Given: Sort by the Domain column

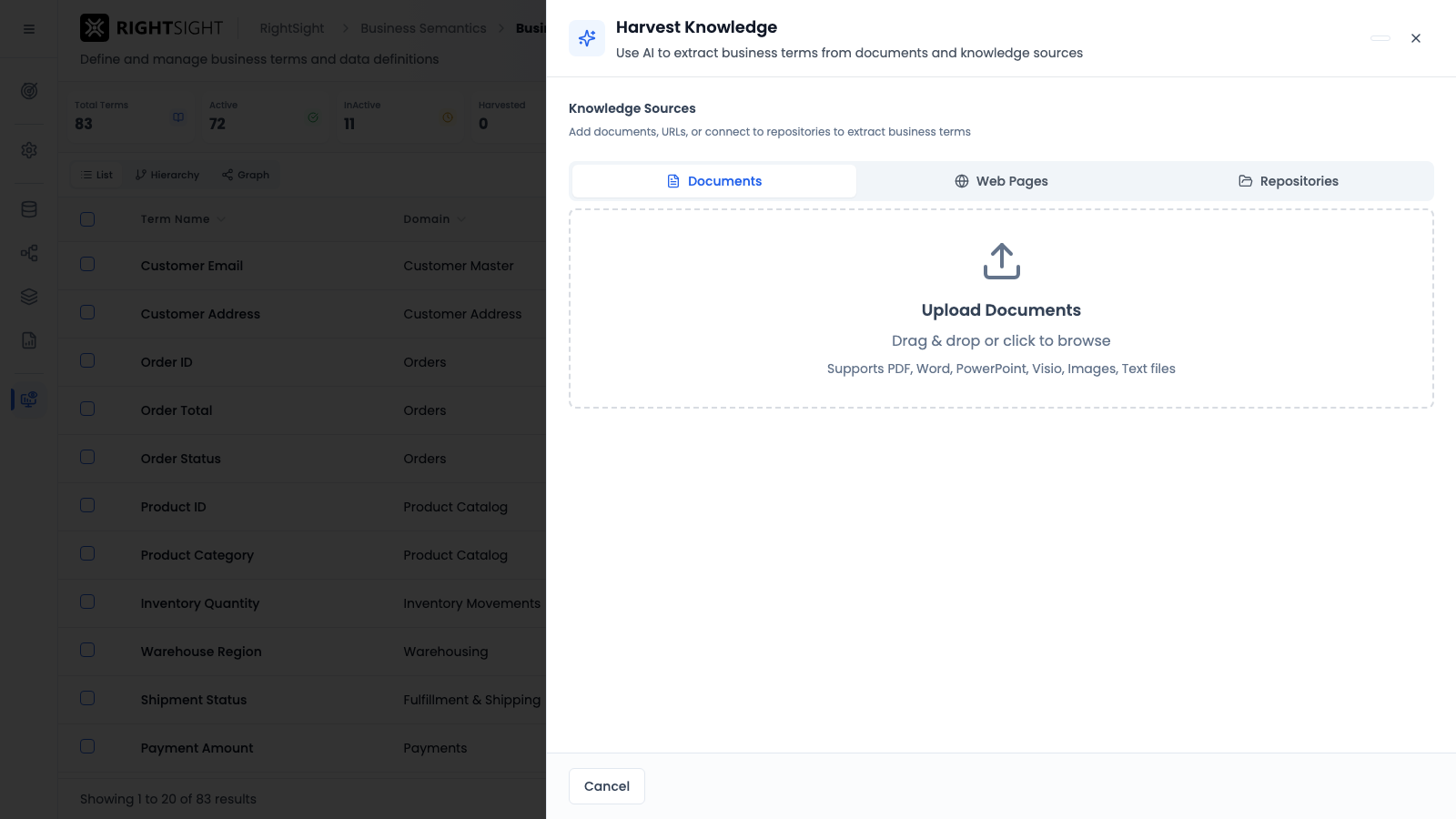Looking at the screenshot, I should pos(435,219).
